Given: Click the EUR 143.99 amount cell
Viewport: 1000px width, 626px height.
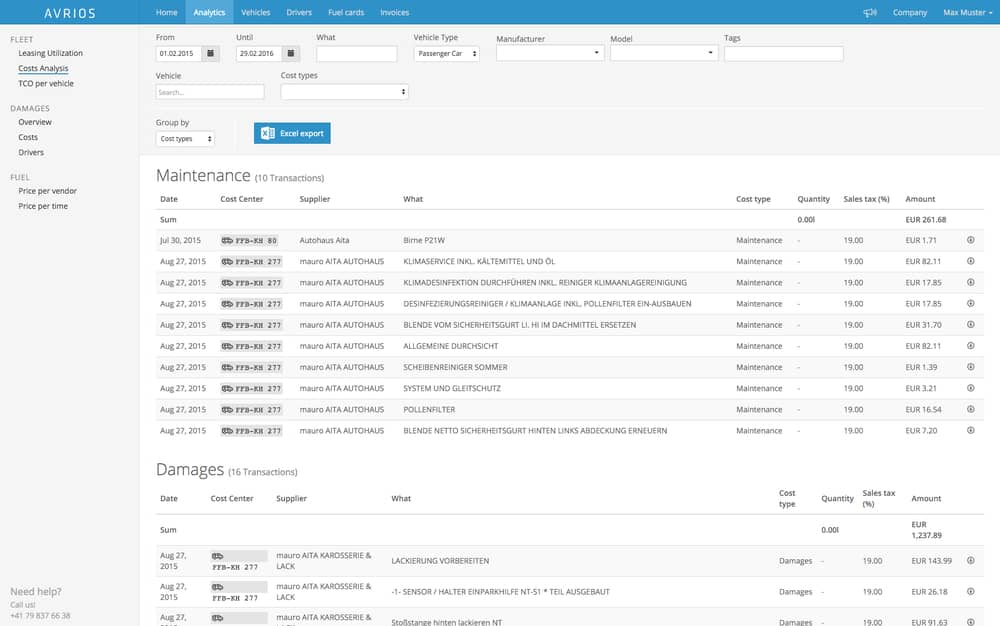Looking at the screenshot, I should pos(932,561).
